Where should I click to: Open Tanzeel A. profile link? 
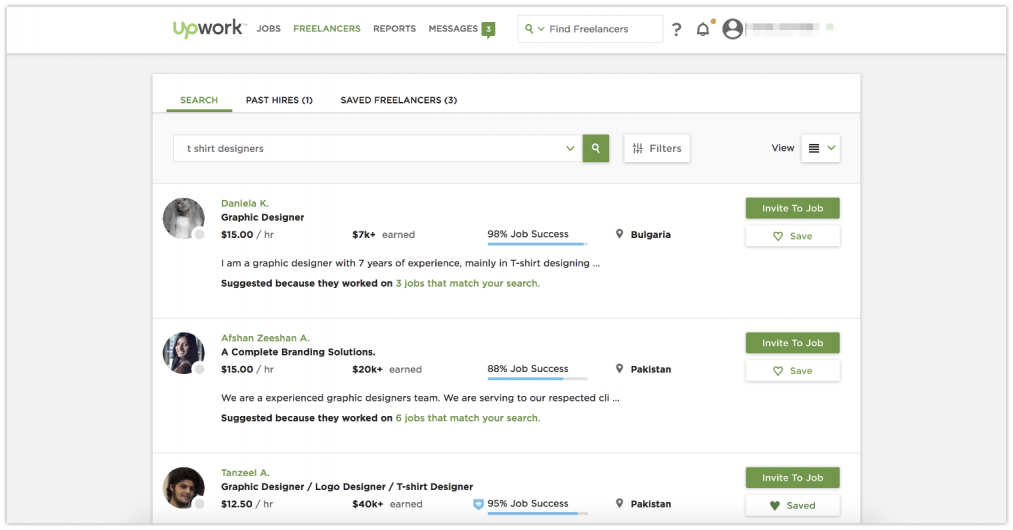point(245,472)
